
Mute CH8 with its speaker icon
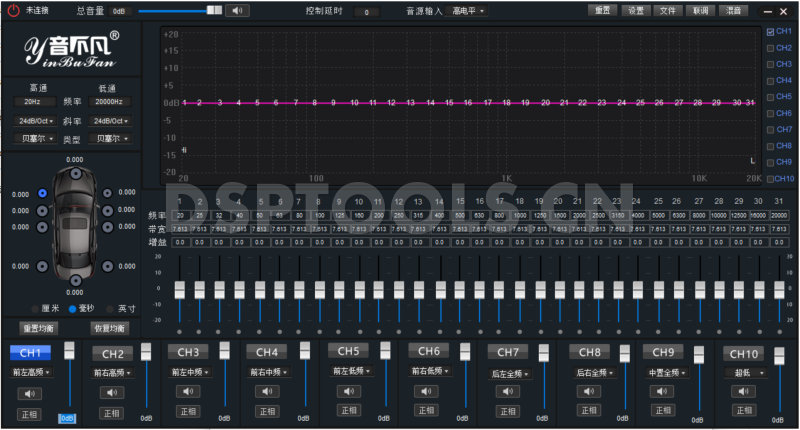[x=589, y=391]
